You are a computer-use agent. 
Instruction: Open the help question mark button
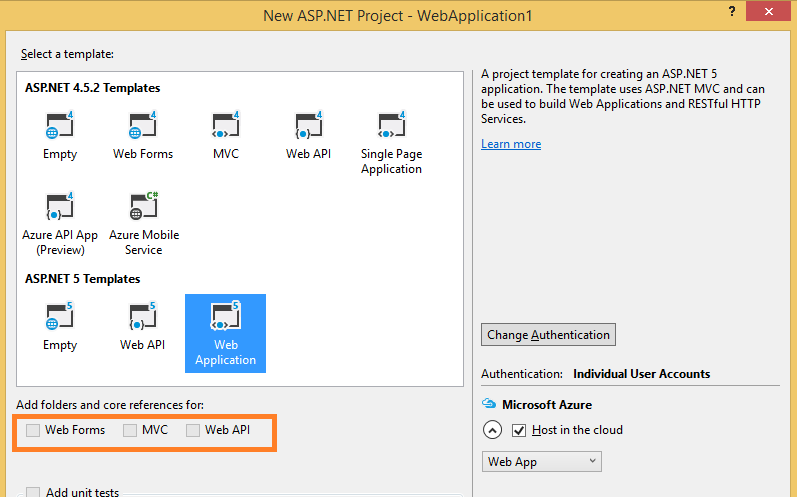pyautogui.click(x=731, y=11)
